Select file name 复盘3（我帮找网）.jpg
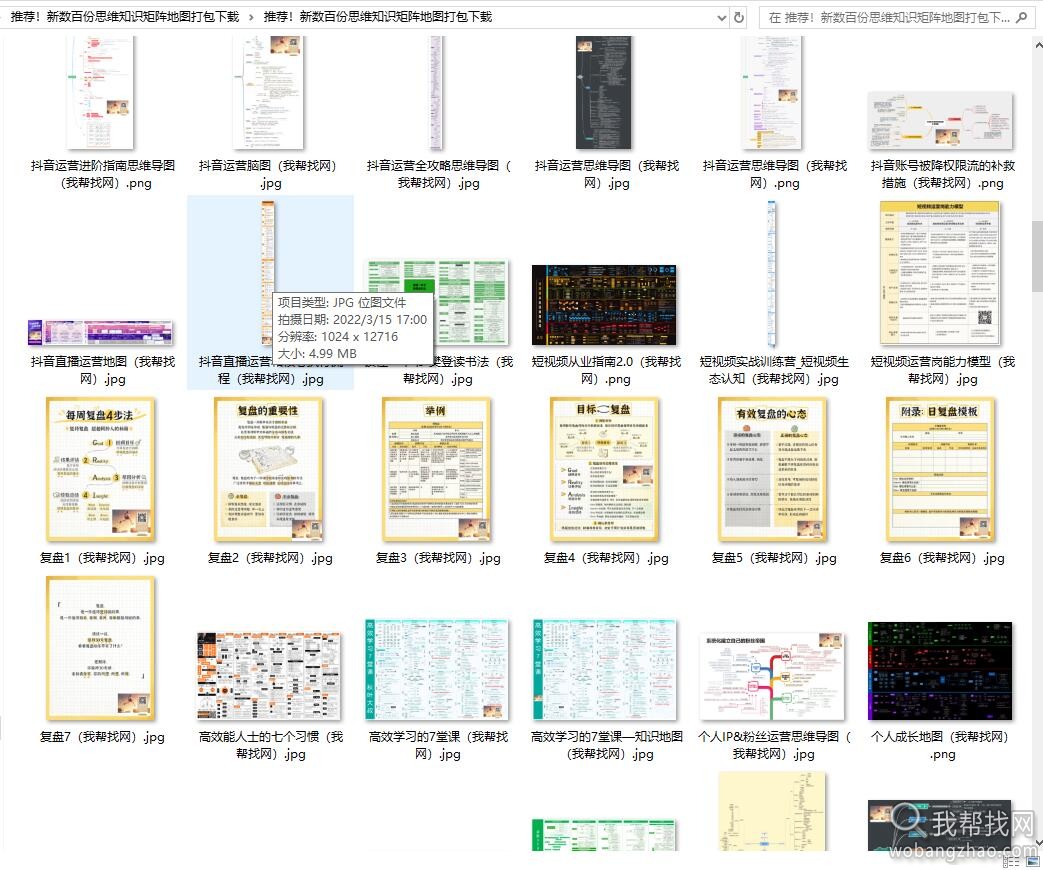The width and height of the screenshot is (1043, 870). click(x=438, y=558)
